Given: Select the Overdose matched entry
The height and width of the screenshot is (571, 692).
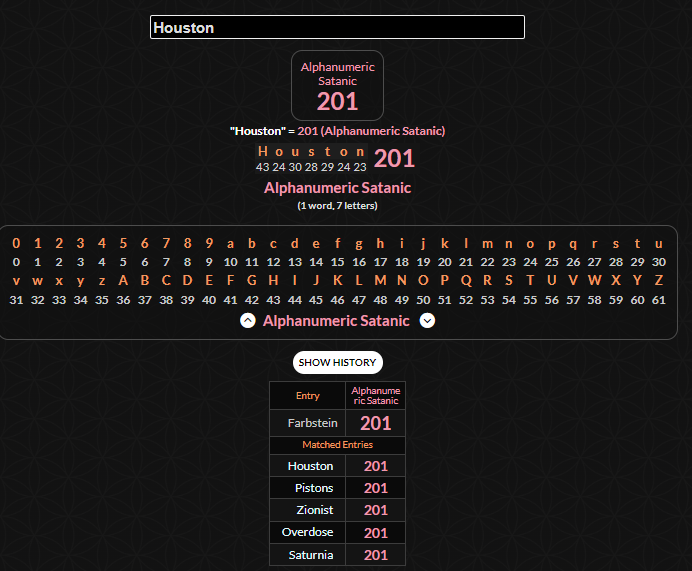Looking at the screenshot, I should coord(307,532).
